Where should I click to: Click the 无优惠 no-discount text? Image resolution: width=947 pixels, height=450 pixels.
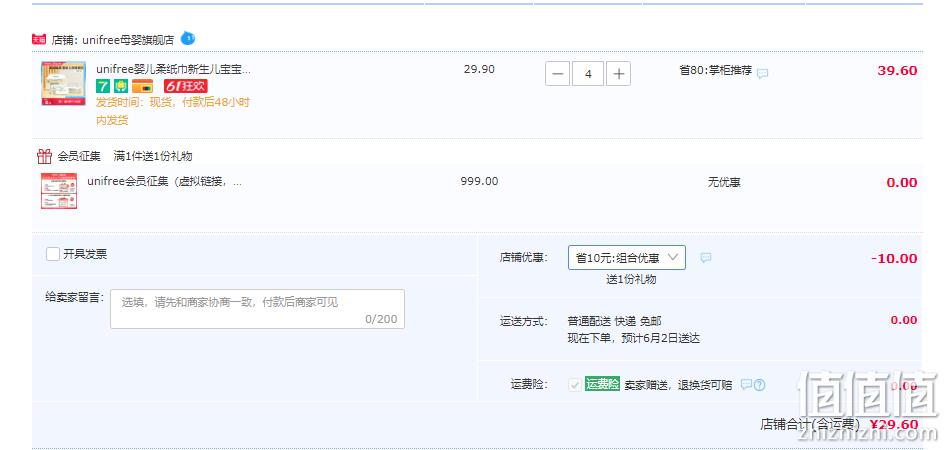point(724,182)
